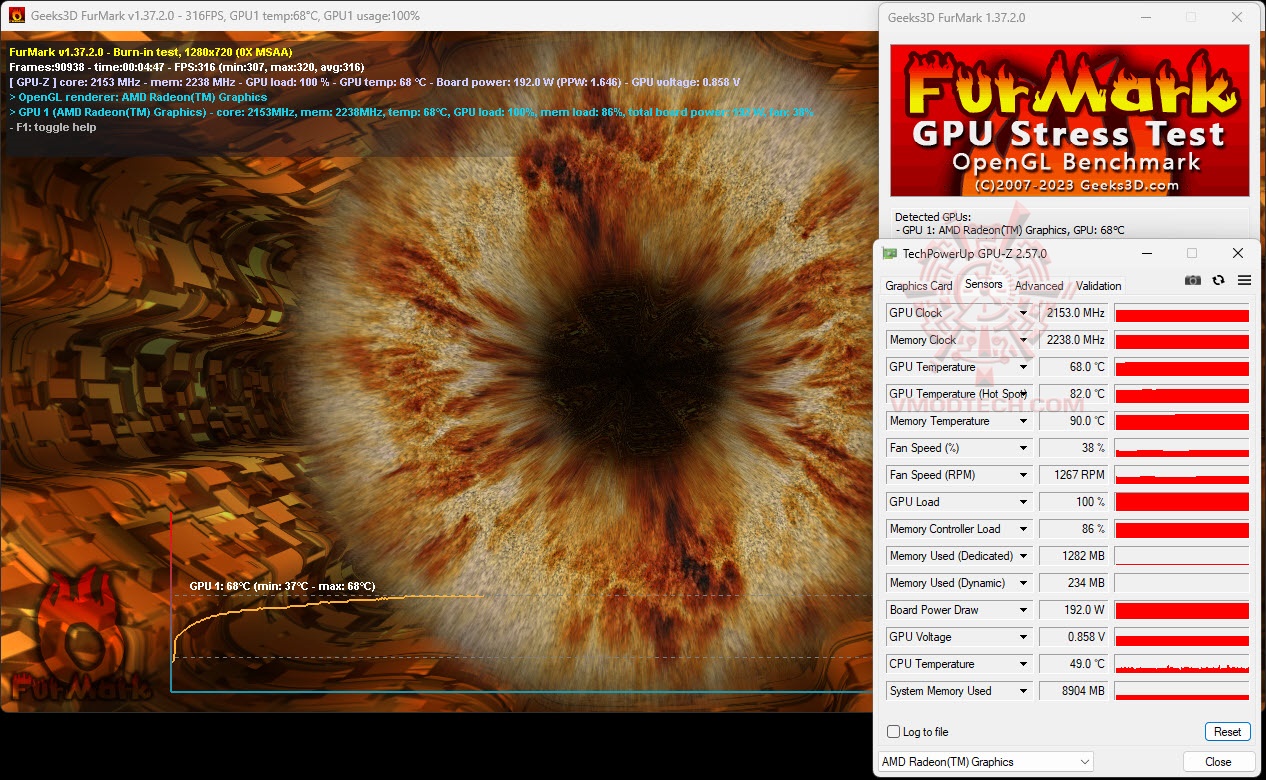This screenshot has height=780, width=1266.
Task: Open the Validation tab
Action: point(1098,286)
